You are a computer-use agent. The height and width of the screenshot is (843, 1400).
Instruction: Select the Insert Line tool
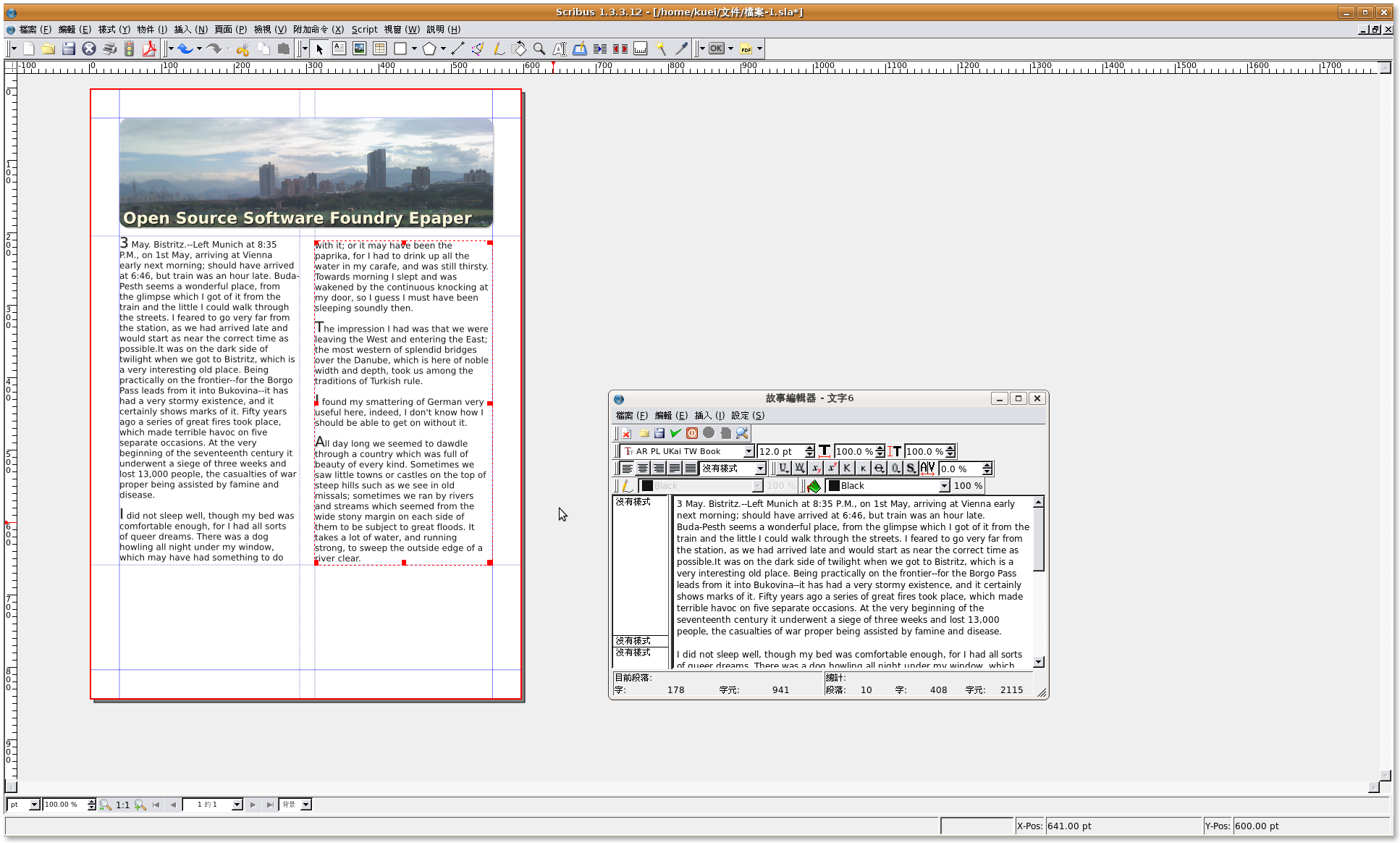click(457, 49)
